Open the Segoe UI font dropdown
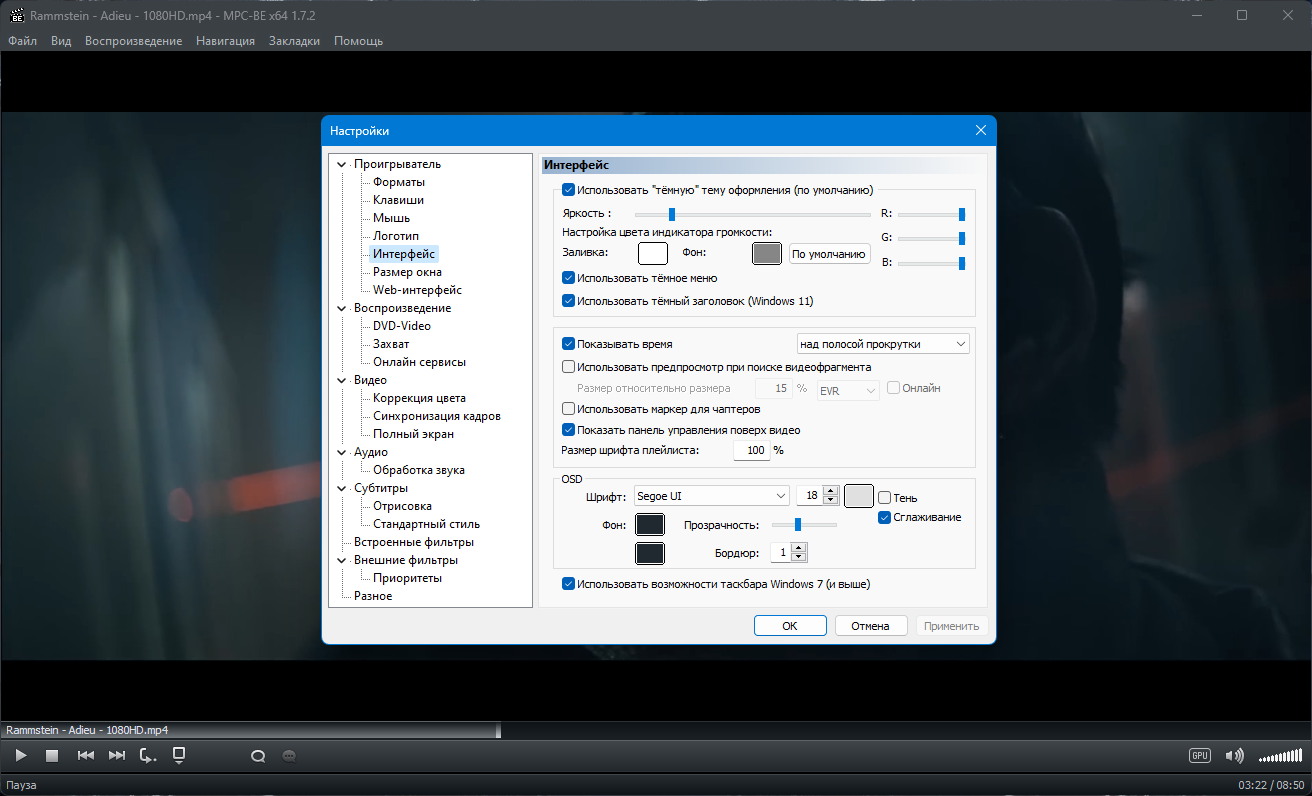The image size is (1312, 796). 712,496
